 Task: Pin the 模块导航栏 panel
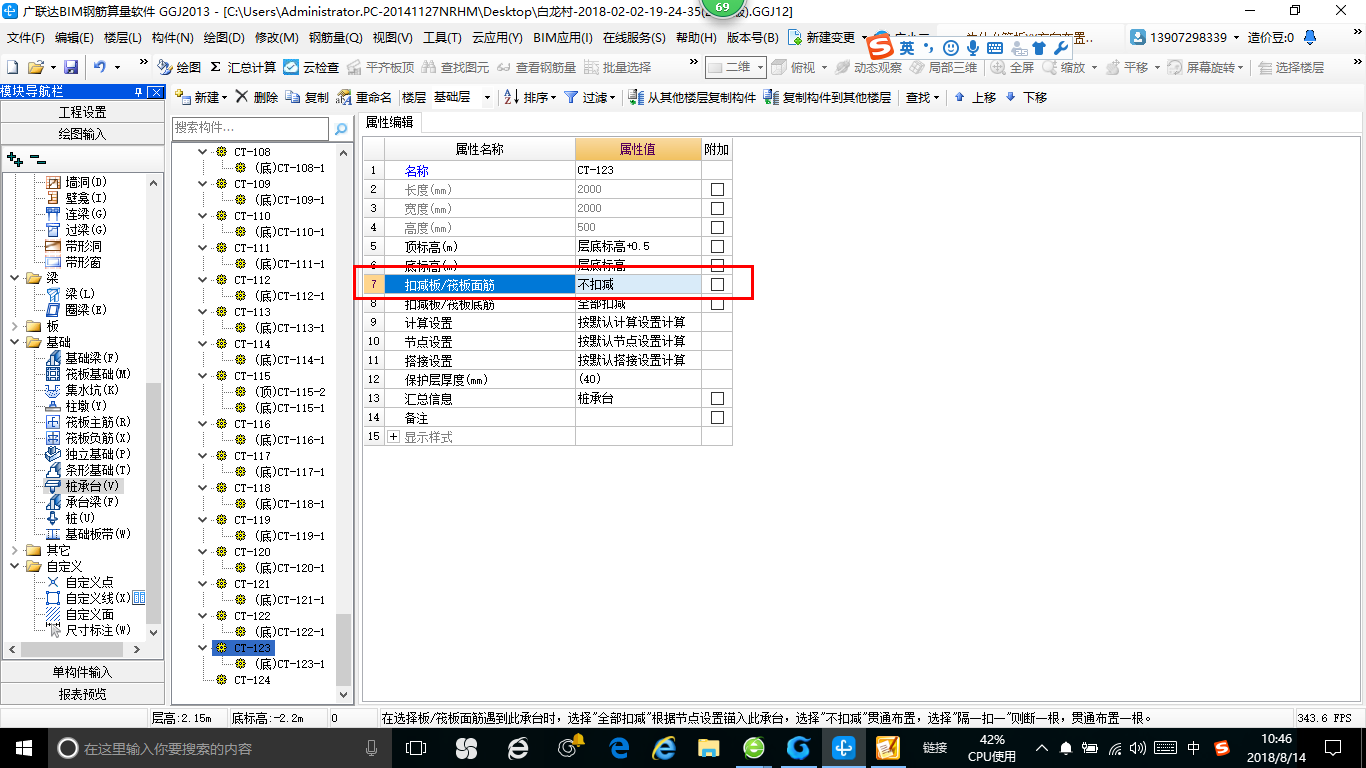(x=138, y=92)
